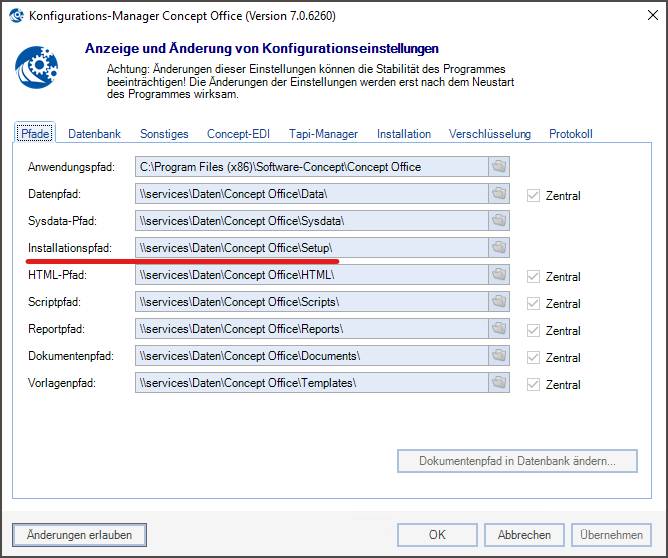Click into the Reportpfad field
Screen dimensions: 668x558
311,328
